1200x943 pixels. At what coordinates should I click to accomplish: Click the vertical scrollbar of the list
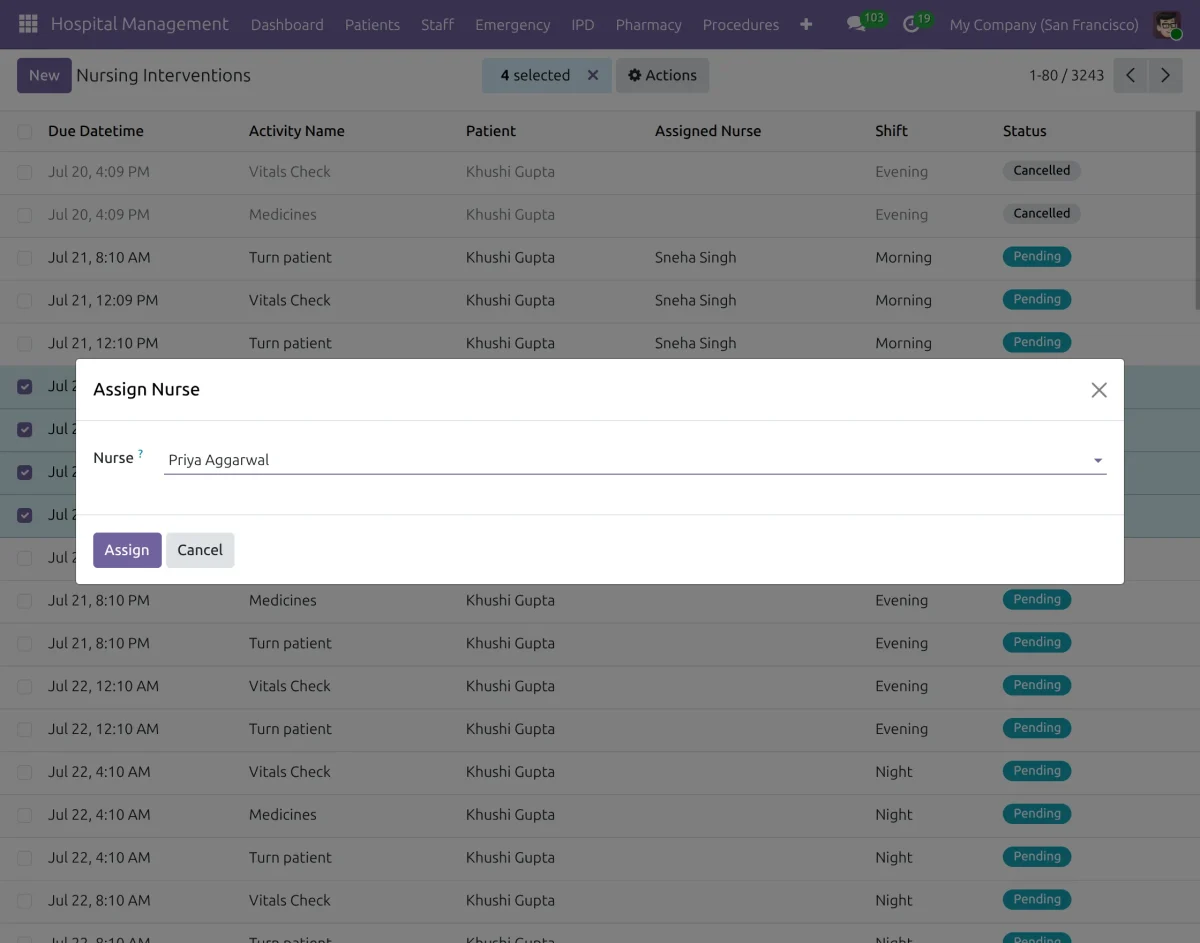click(1196, 210)
